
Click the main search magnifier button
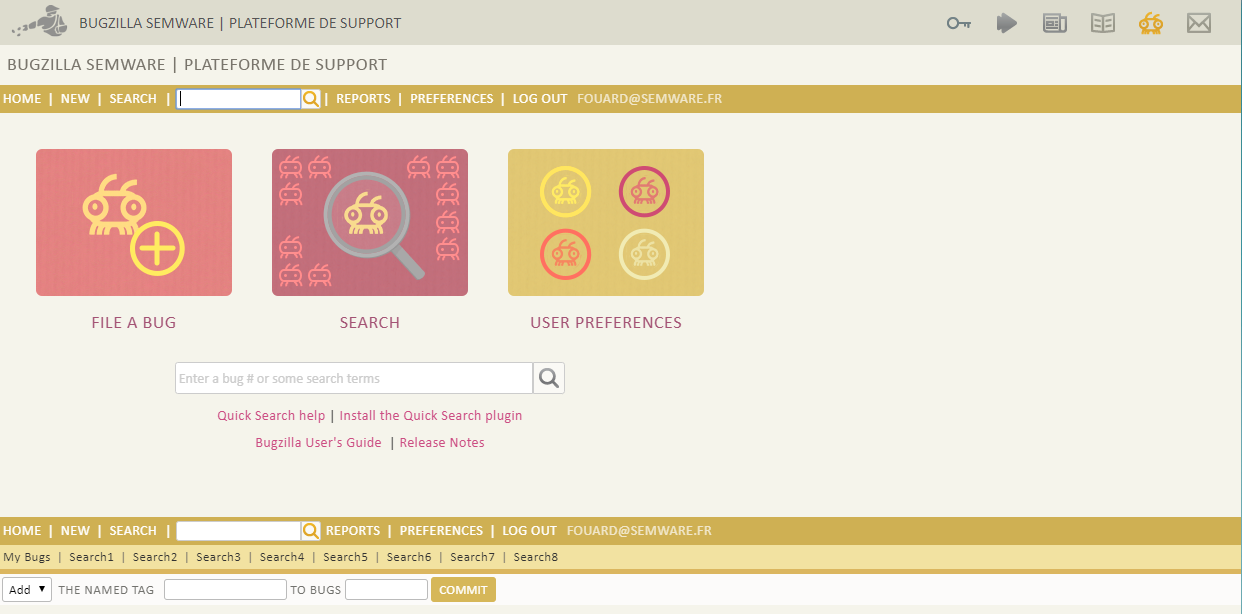(549, 378)
